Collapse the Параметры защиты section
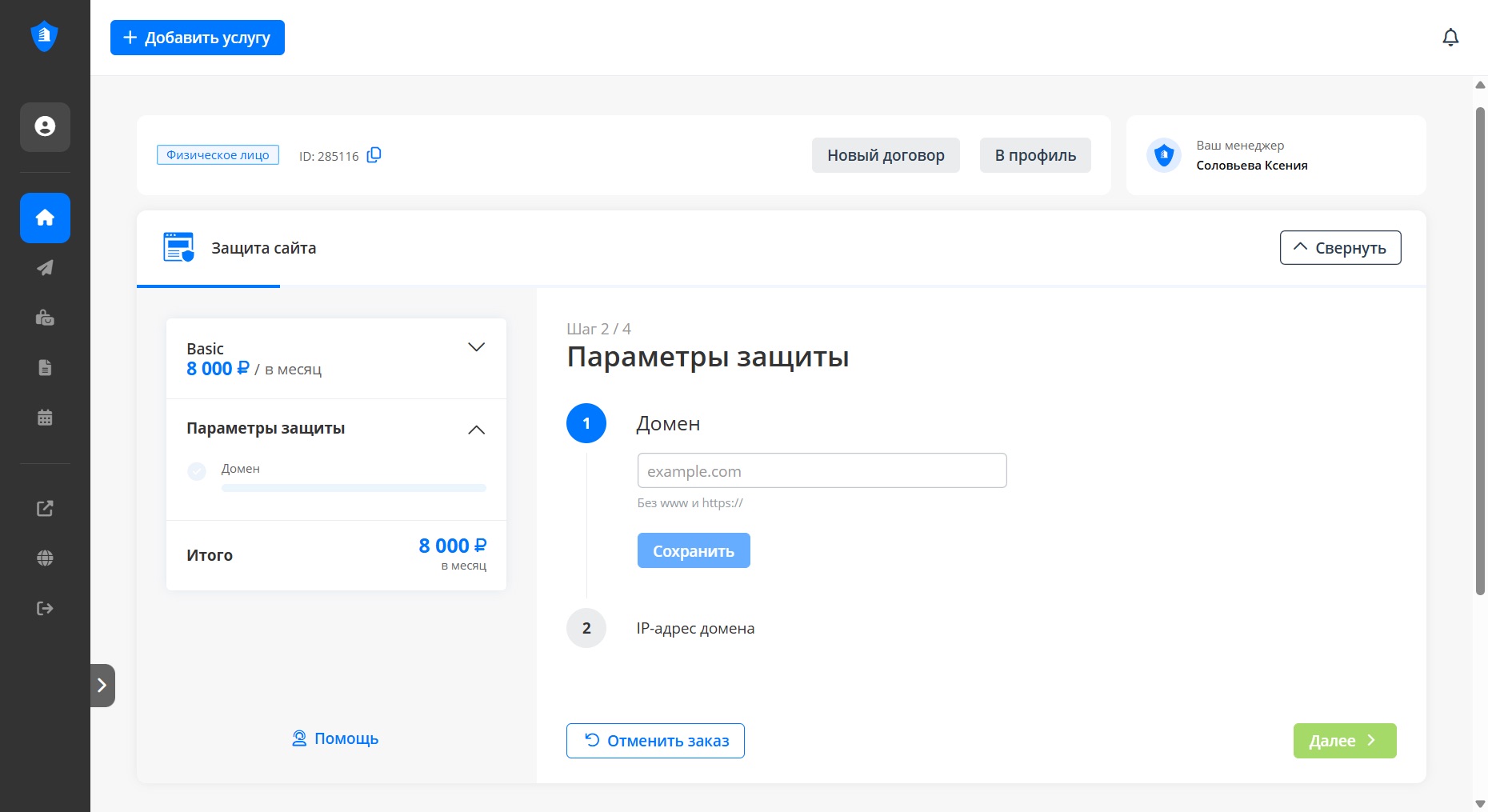 coord(476,430)
